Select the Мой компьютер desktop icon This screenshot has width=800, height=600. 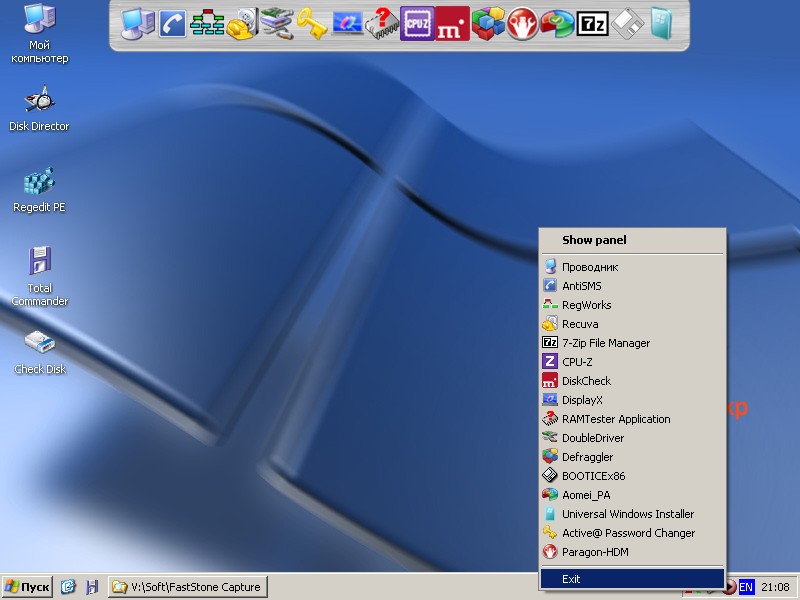40,34
